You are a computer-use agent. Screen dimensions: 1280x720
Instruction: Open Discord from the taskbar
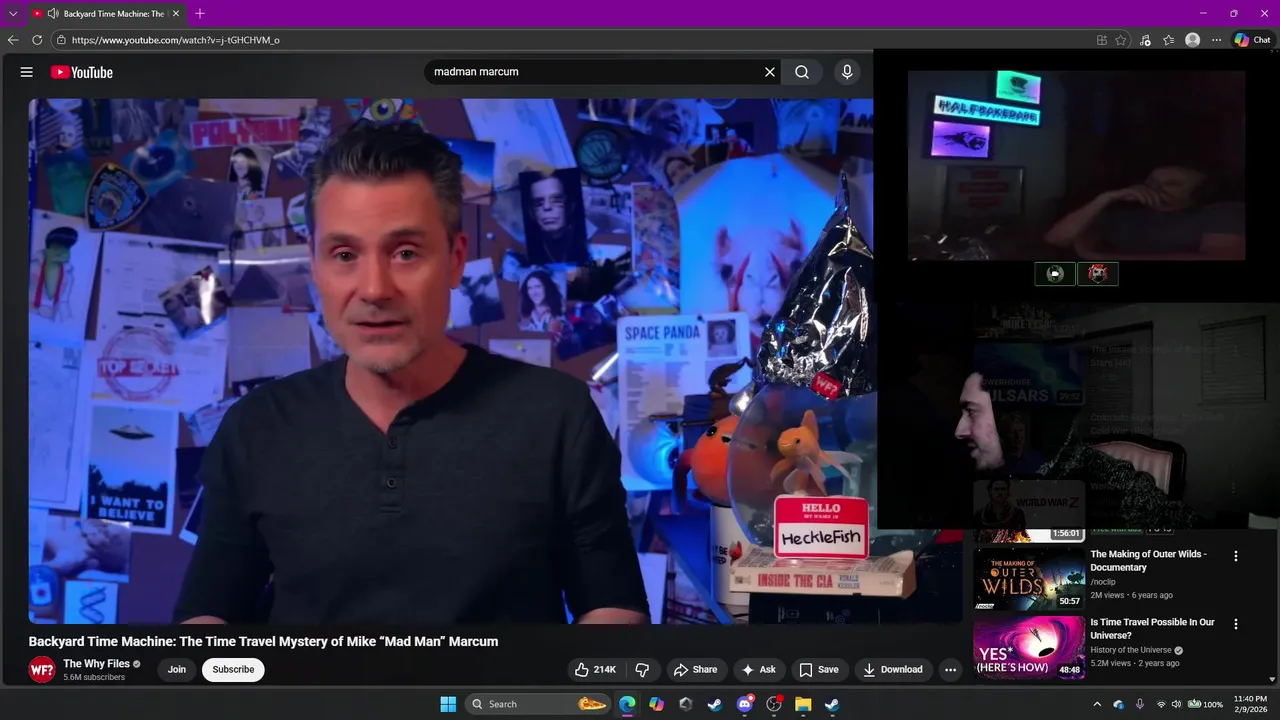(744, 704)
